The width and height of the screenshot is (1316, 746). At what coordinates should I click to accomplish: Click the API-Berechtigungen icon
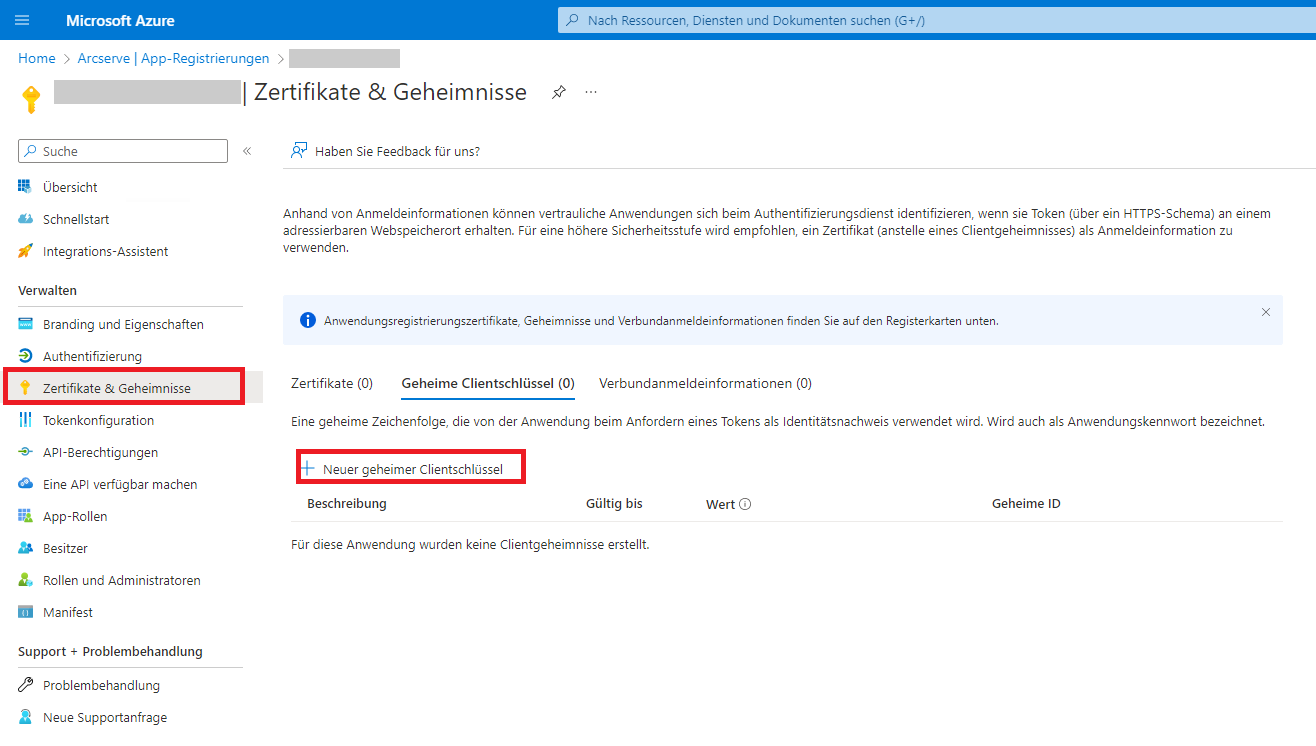coord(25,452)
